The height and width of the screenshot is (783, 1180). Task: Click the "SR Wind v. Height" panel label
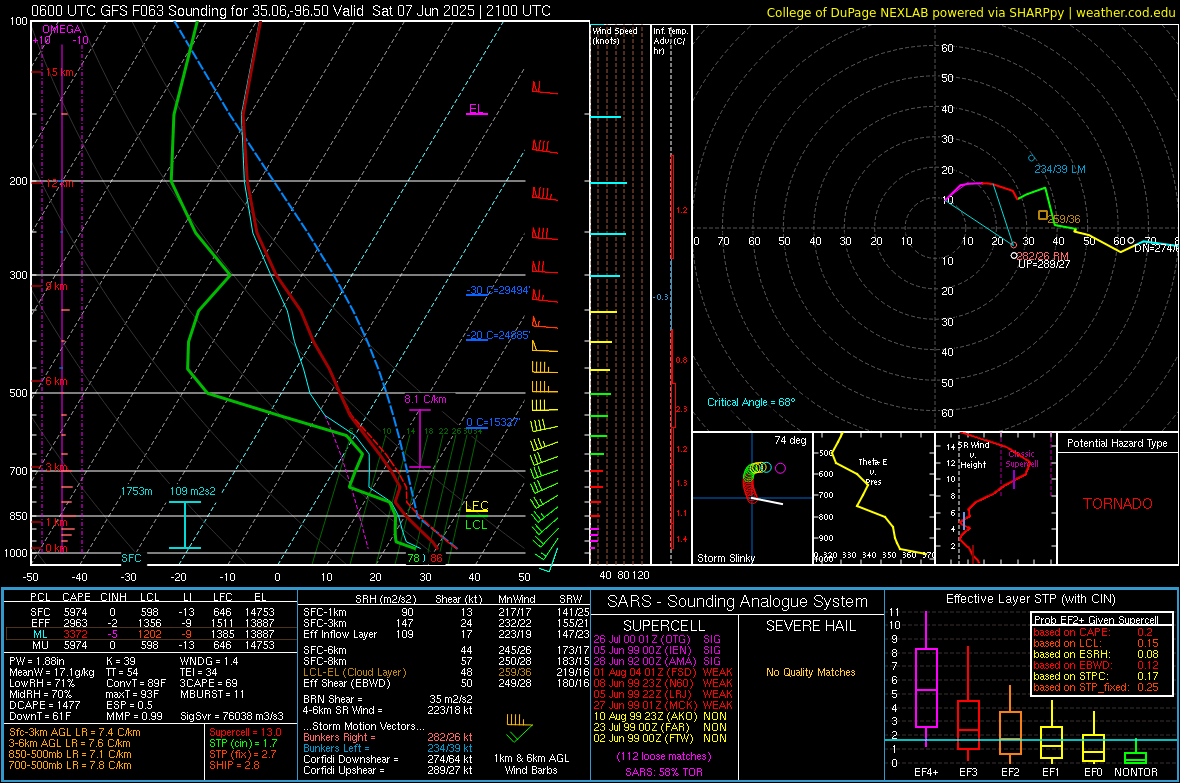[x=973, y=455]
